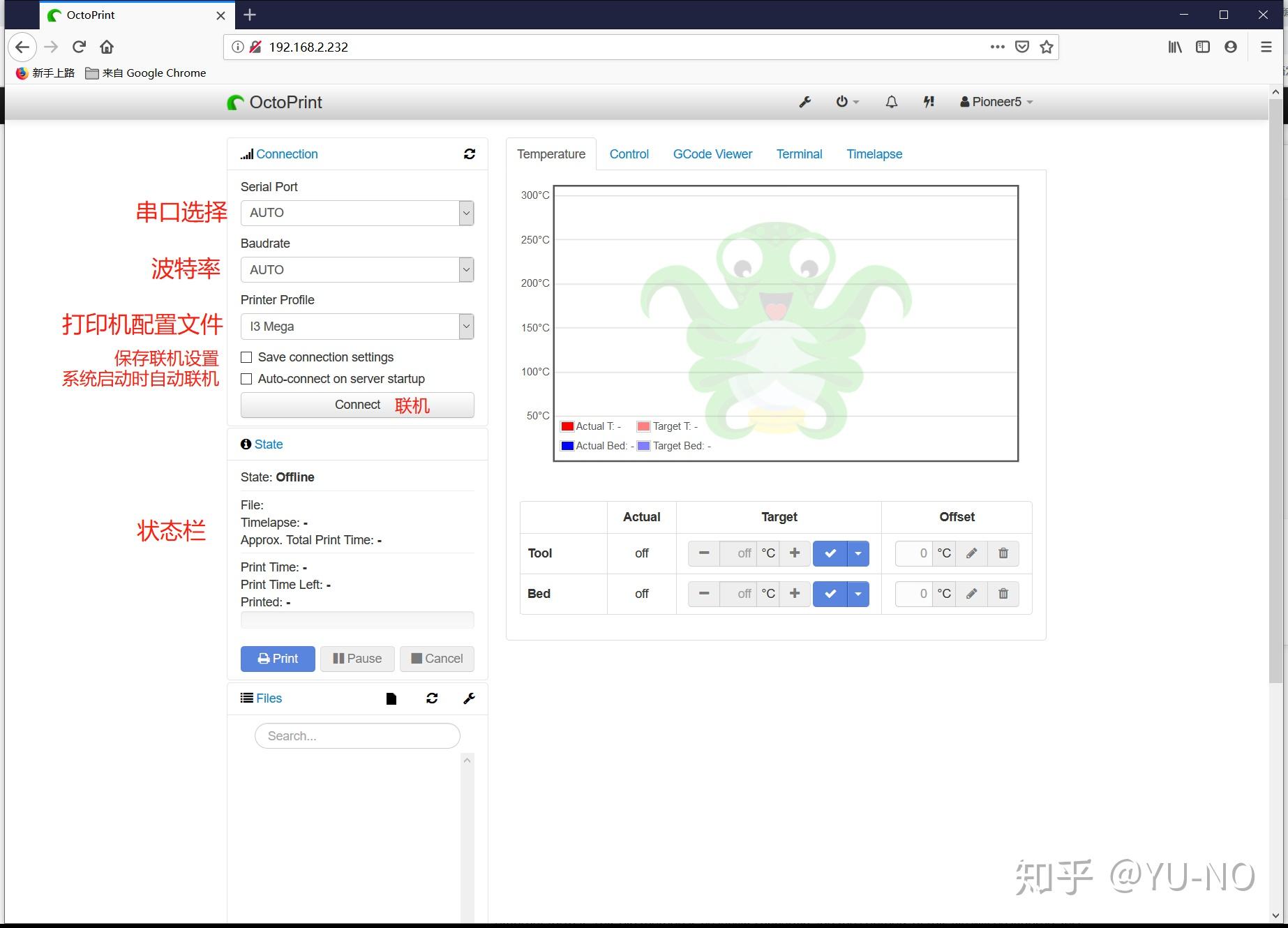Check Auto-connect on server startup
Screen dimensions: 1288x928
tap(246, 379)
